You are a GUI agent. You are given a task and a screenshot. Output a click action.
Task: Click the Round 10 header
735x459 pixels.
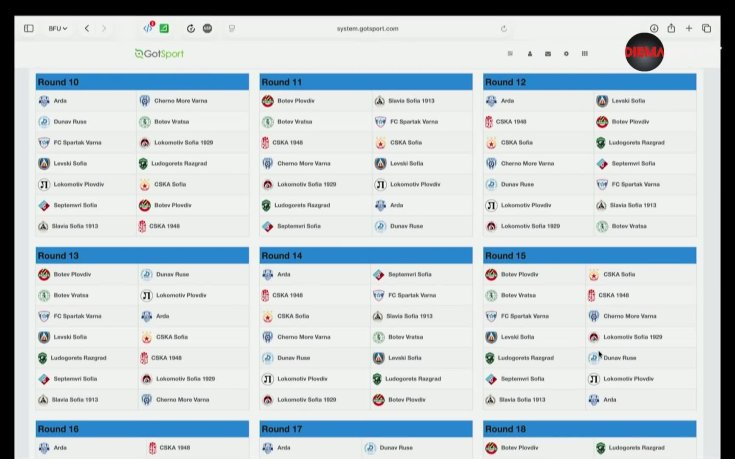point(142,82)
